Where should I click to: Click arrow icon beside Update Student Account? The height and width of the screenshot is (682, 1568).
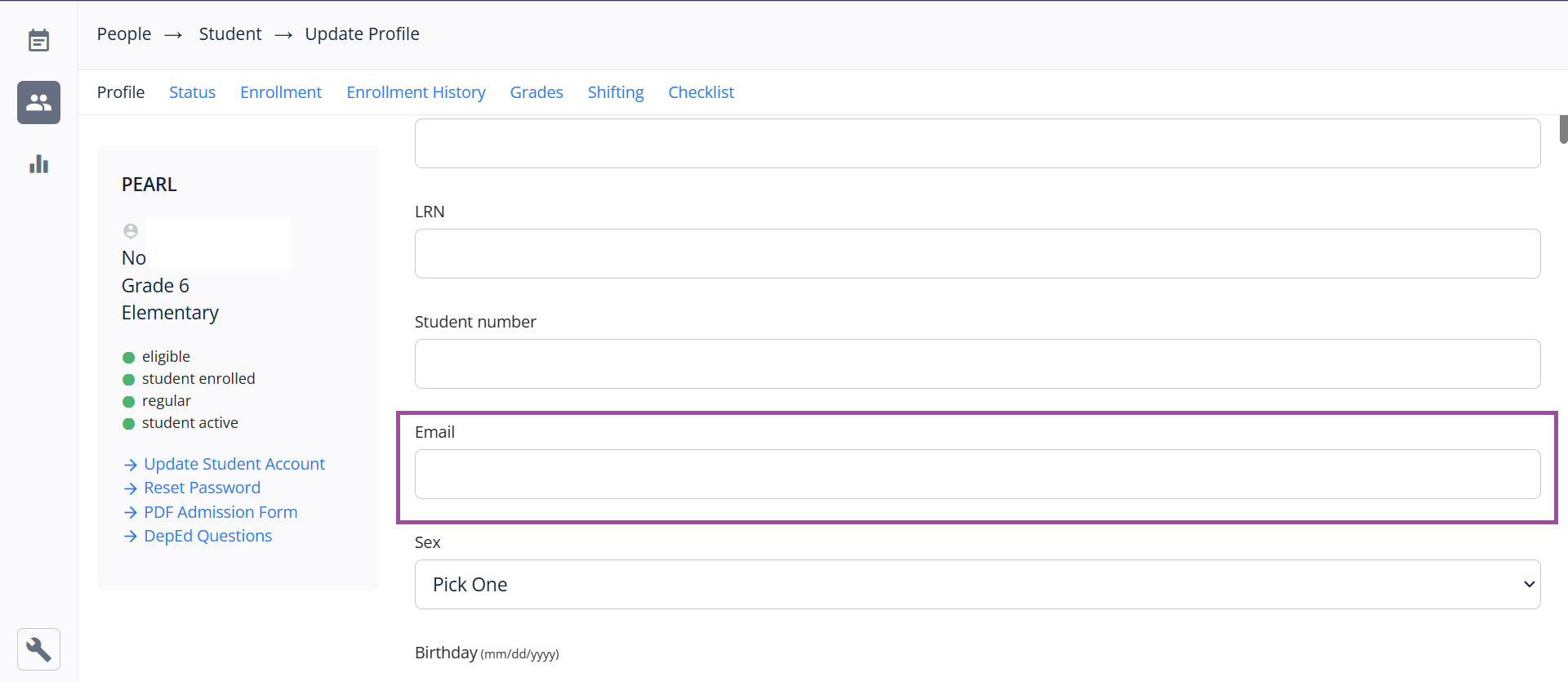coord(130,465)
